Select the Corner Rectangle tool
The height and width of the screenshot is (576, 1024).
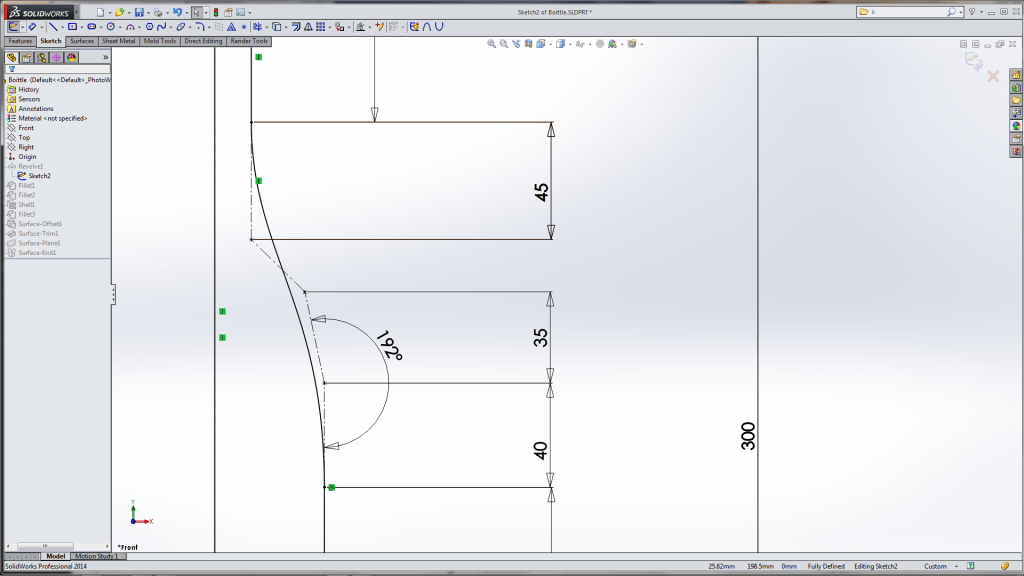(73, 29)
